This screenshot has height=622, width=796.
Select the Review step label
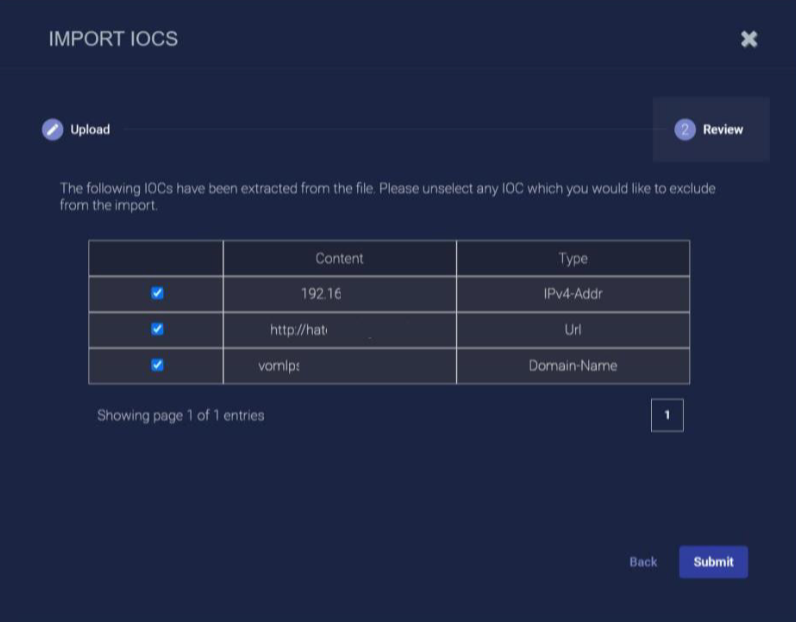pos(722,129)
